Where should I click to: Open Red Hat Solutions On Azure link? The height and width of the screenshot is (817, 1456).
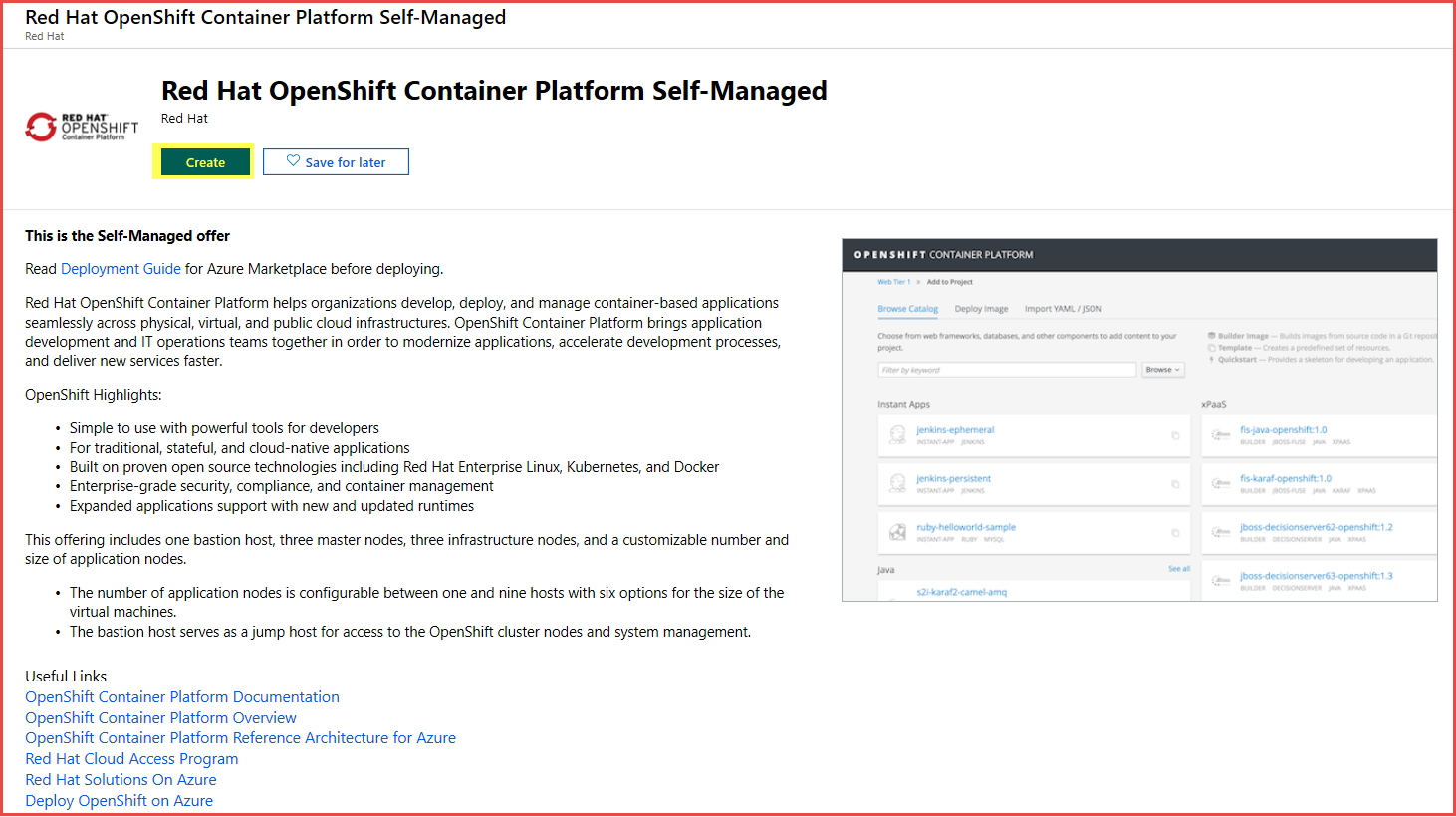click(121, 780)
